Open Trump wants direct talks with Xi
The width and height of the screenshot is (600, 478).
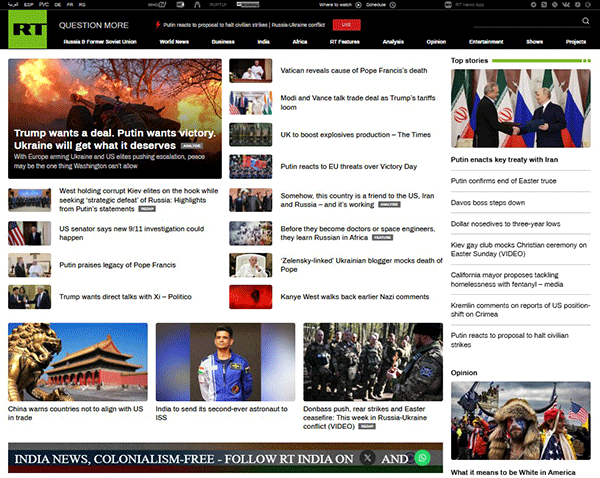click(125, 297)
